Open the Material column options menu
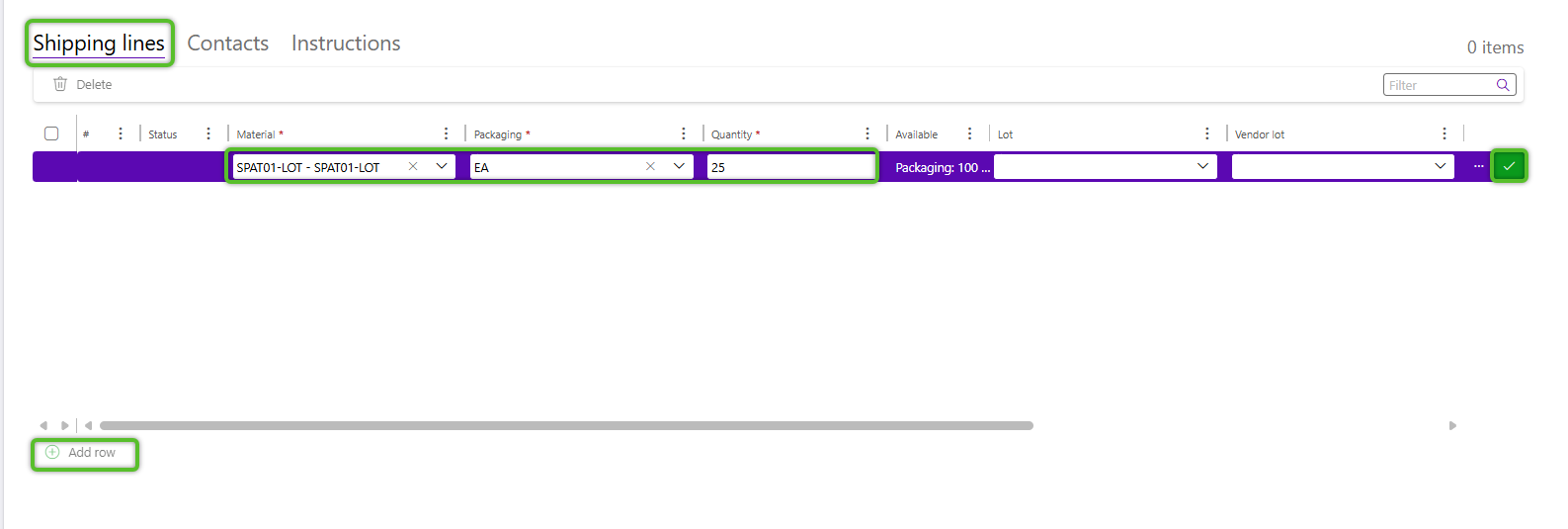1568x529 pixels. (x=446, y=133)
